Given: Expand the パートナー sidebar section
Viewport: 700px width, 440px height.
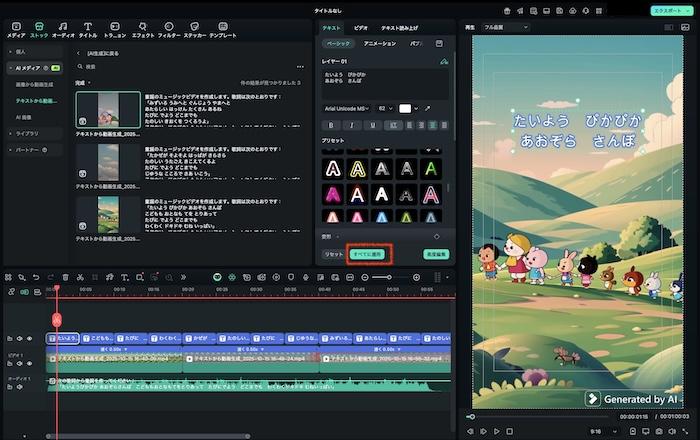Looking at the screenshot, I should coord(34,150).
